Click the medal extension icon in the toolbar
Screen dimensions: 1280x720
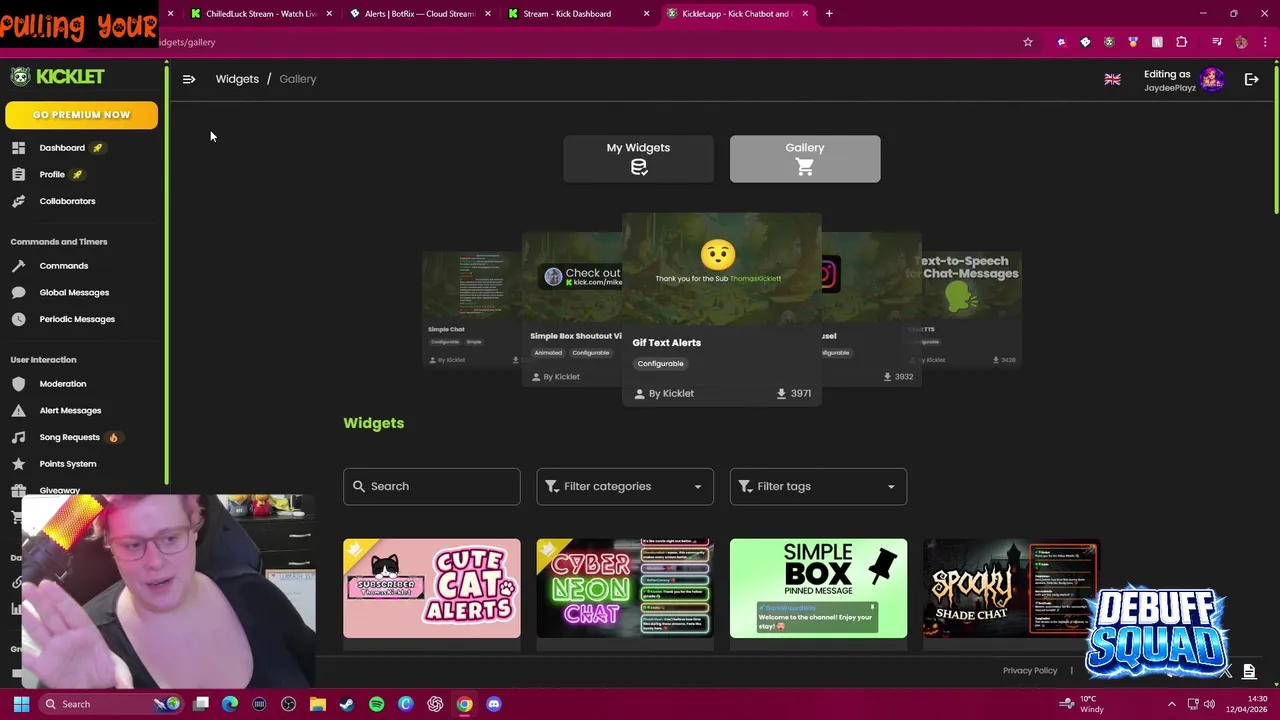pyautogui.click(x=1133, y=42)
